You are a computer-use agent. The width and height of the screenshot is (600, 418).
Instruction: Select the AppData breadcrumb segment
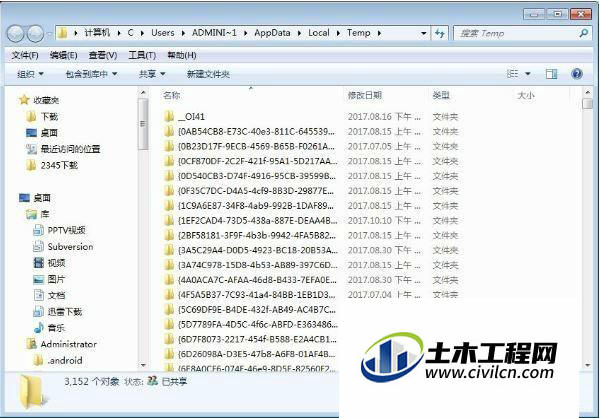[272, 33]
